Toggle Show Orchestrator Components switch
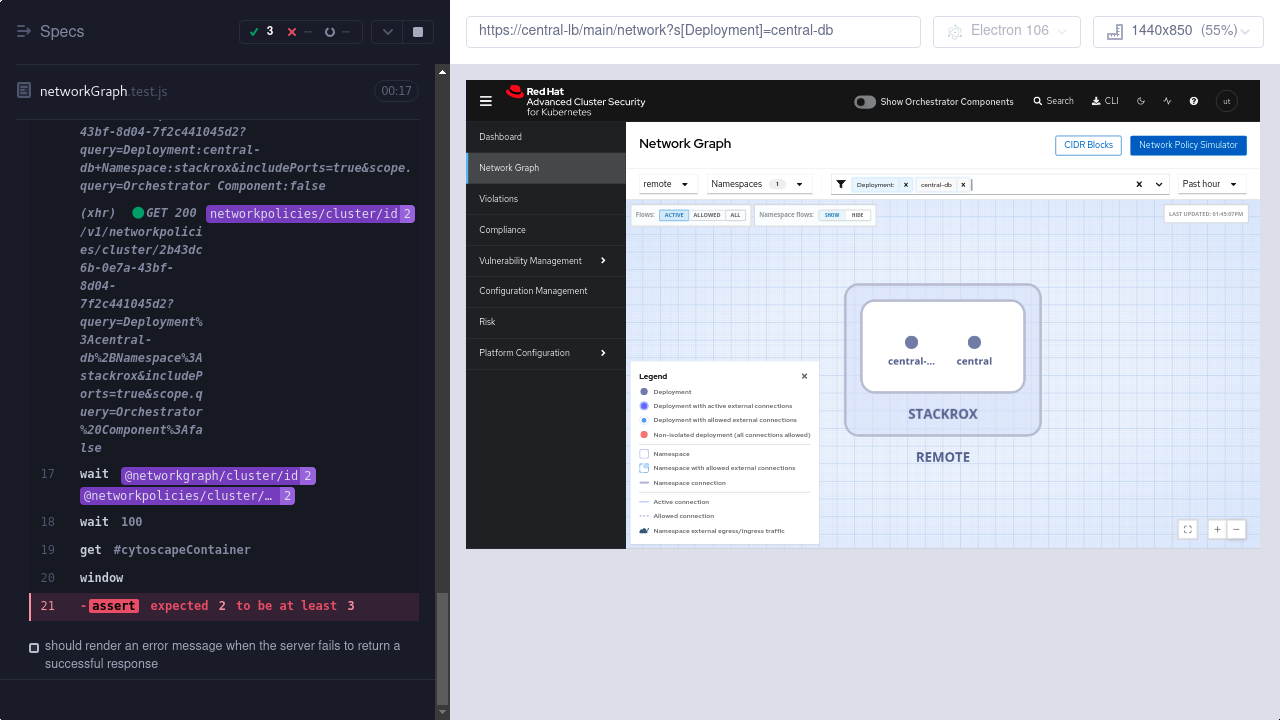The width and height of the screenshot is (1280, 720). click(x=865, y=102)
